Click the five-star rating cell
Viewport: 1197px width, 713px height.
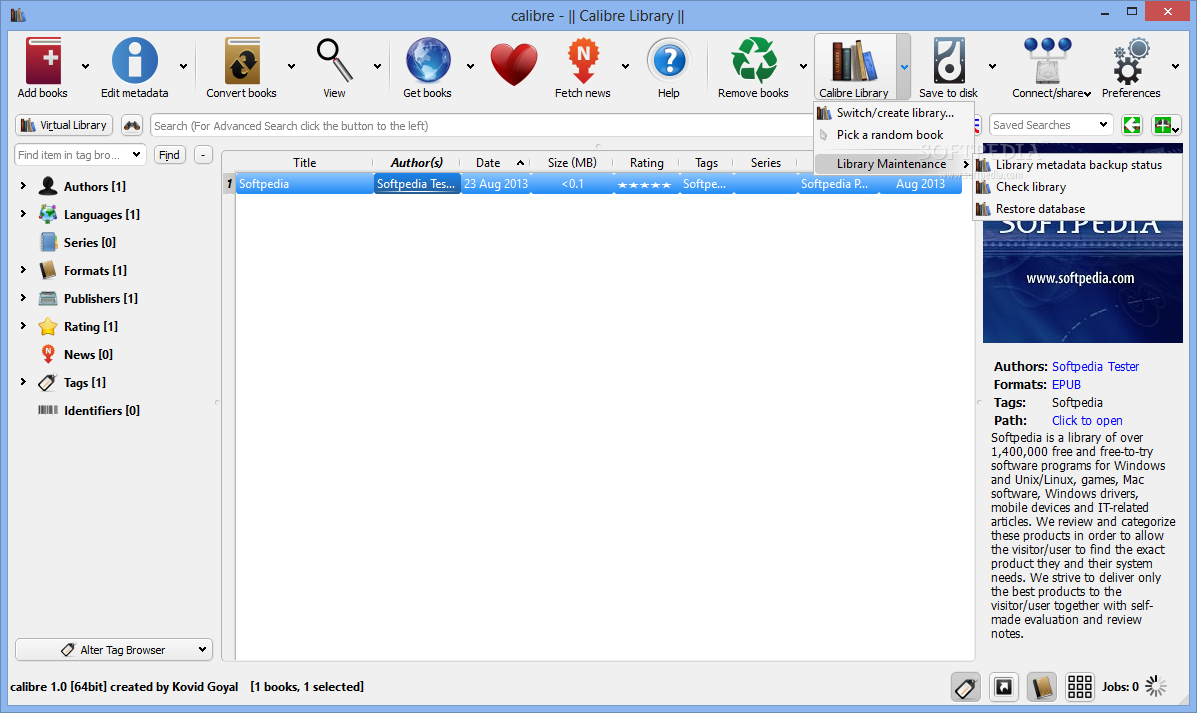point(645,184)
